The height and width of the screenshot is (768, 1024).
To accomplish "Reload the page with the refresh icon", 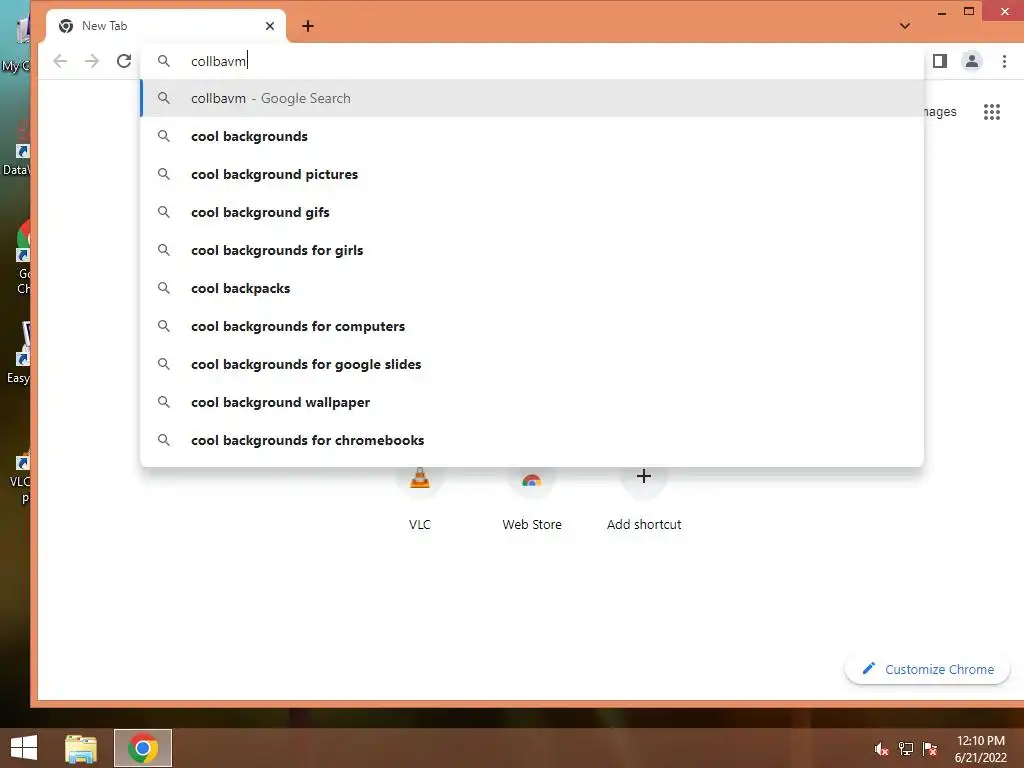I will [124, 61].
